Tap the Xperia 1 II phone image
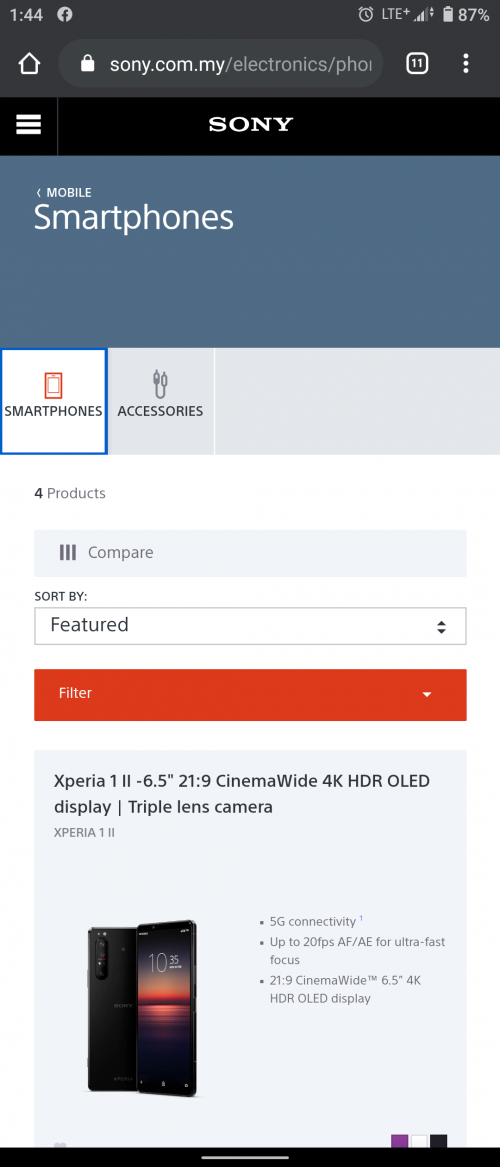500x1167 pixels. point(143,1008)
